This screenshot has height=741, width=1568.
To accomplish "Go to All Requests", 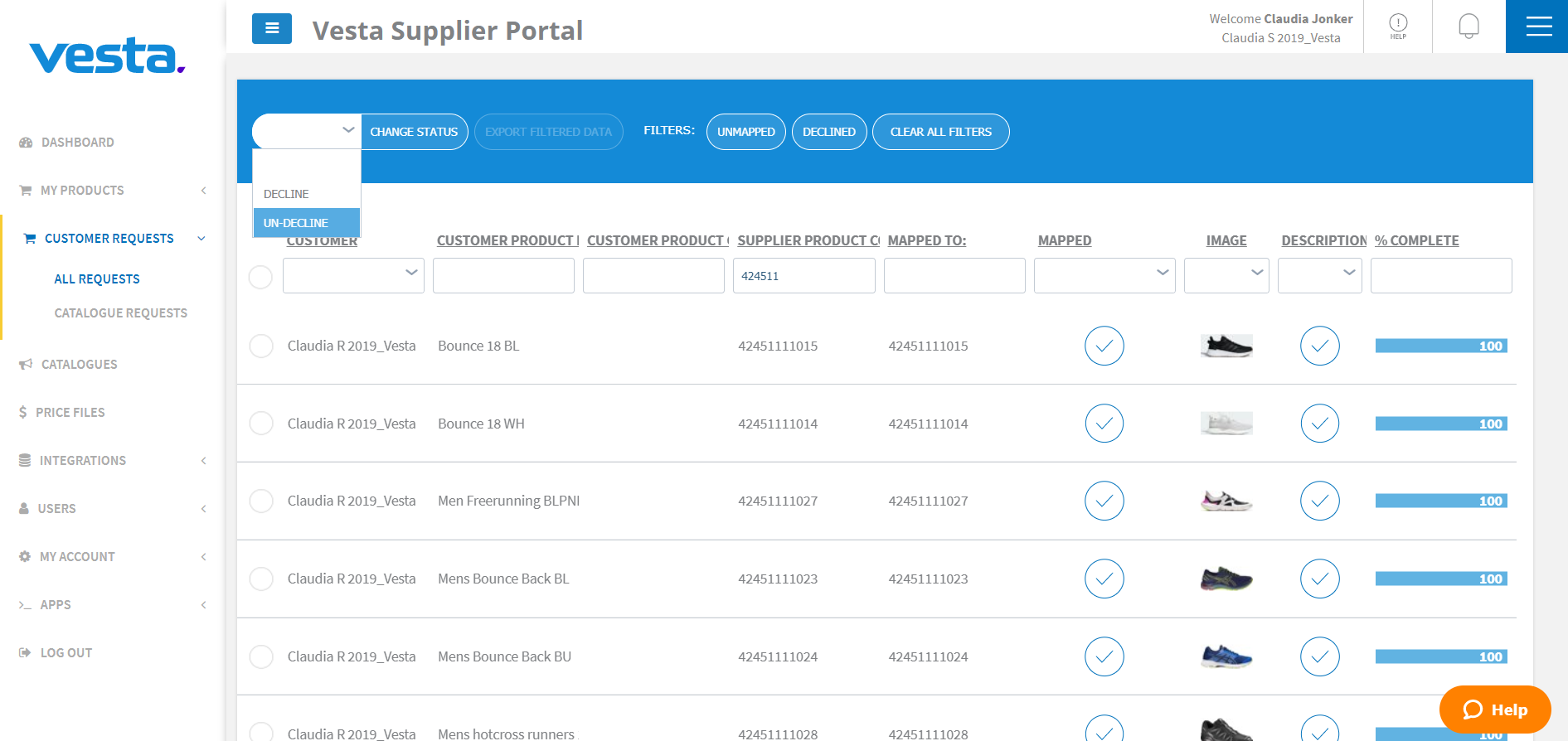I will pos(97,279).
